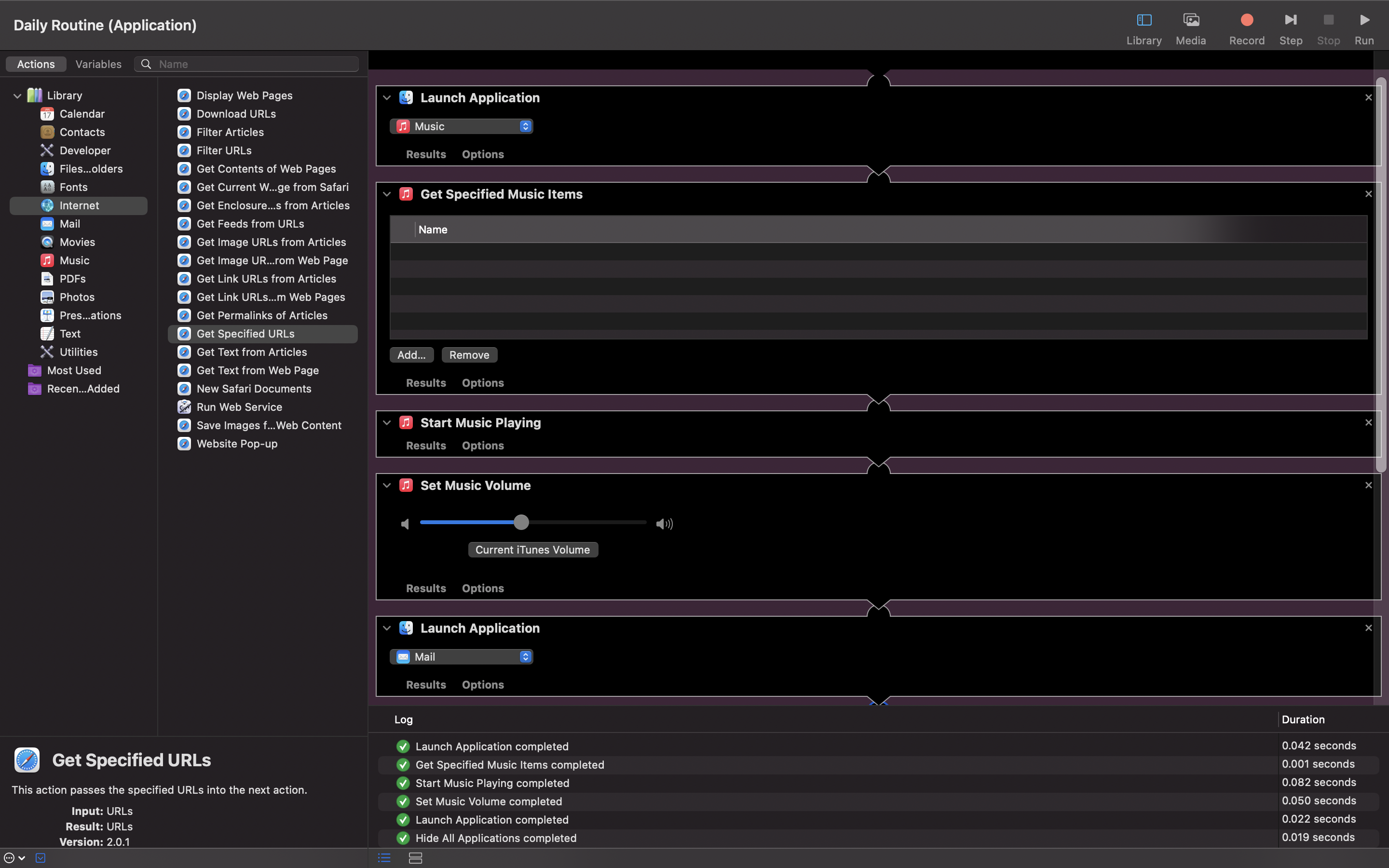Open the action menu ellipsis at bottom-left
Screen dimensions: 1389x868
(x=14, y=858)
